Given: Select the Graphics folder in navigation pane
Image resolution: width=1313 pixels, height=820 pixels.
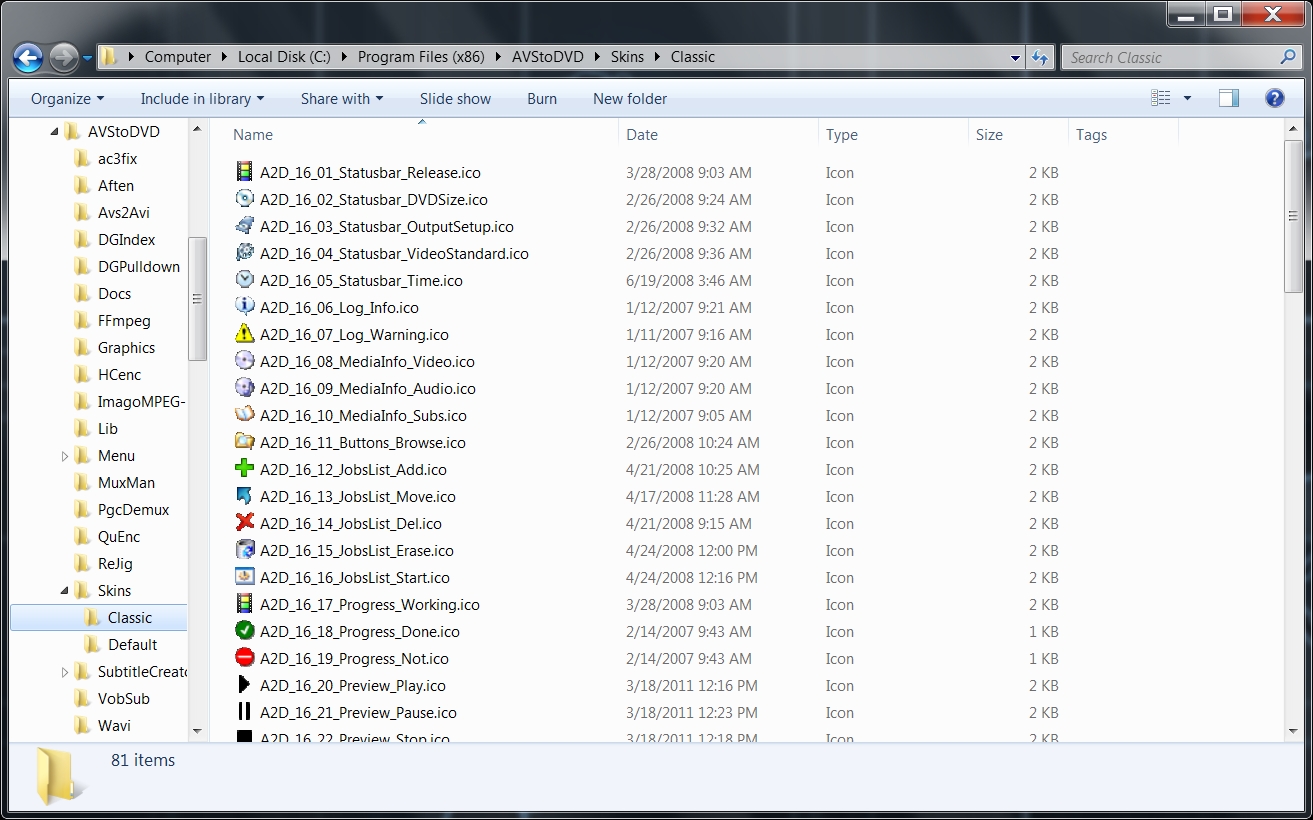Looking at the screenshot, I should pos(126,348).
